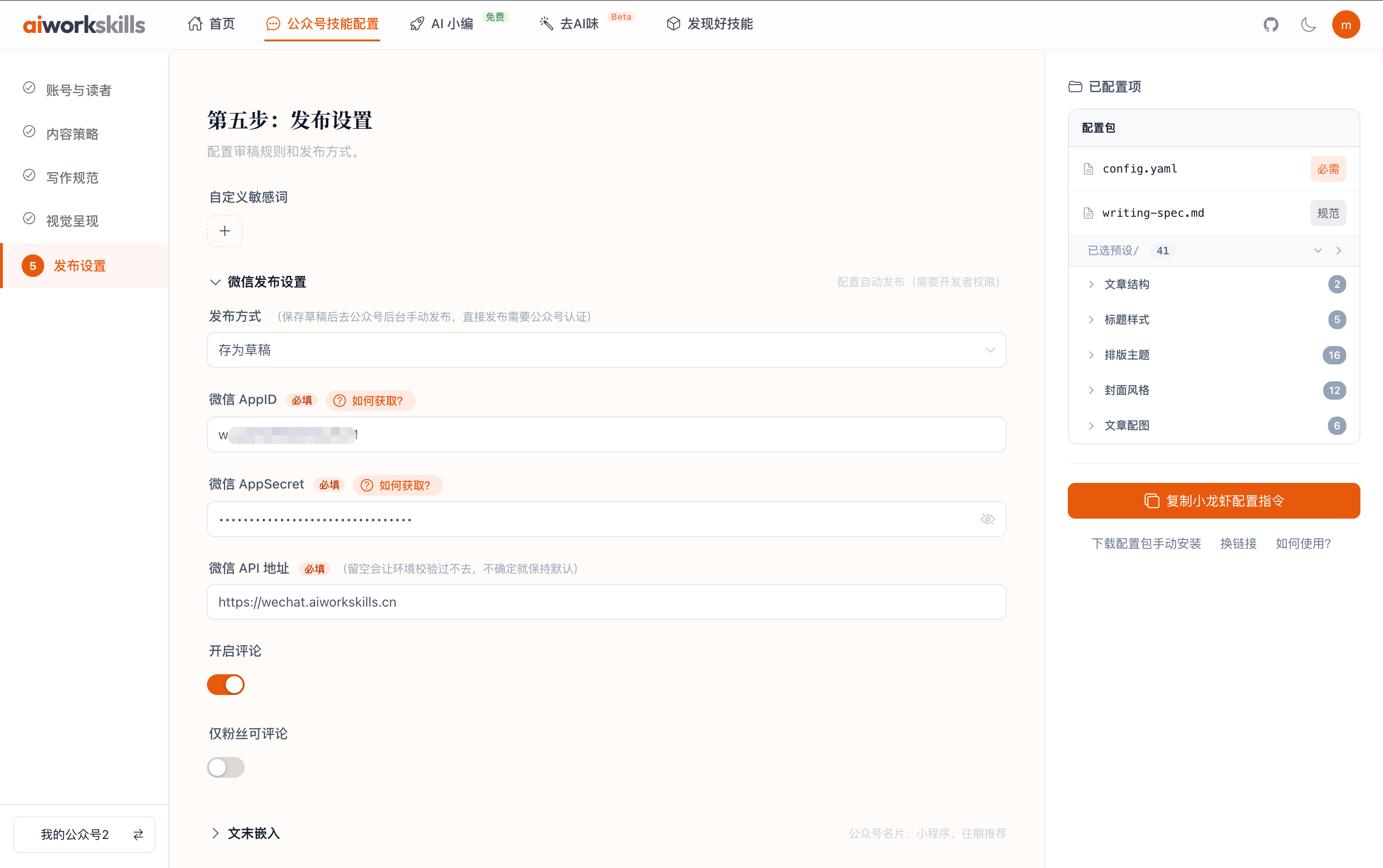Go to 视觉呈现 step in sidebar
The height and width of the screenshot is (868, 1383).
(72, 221)
